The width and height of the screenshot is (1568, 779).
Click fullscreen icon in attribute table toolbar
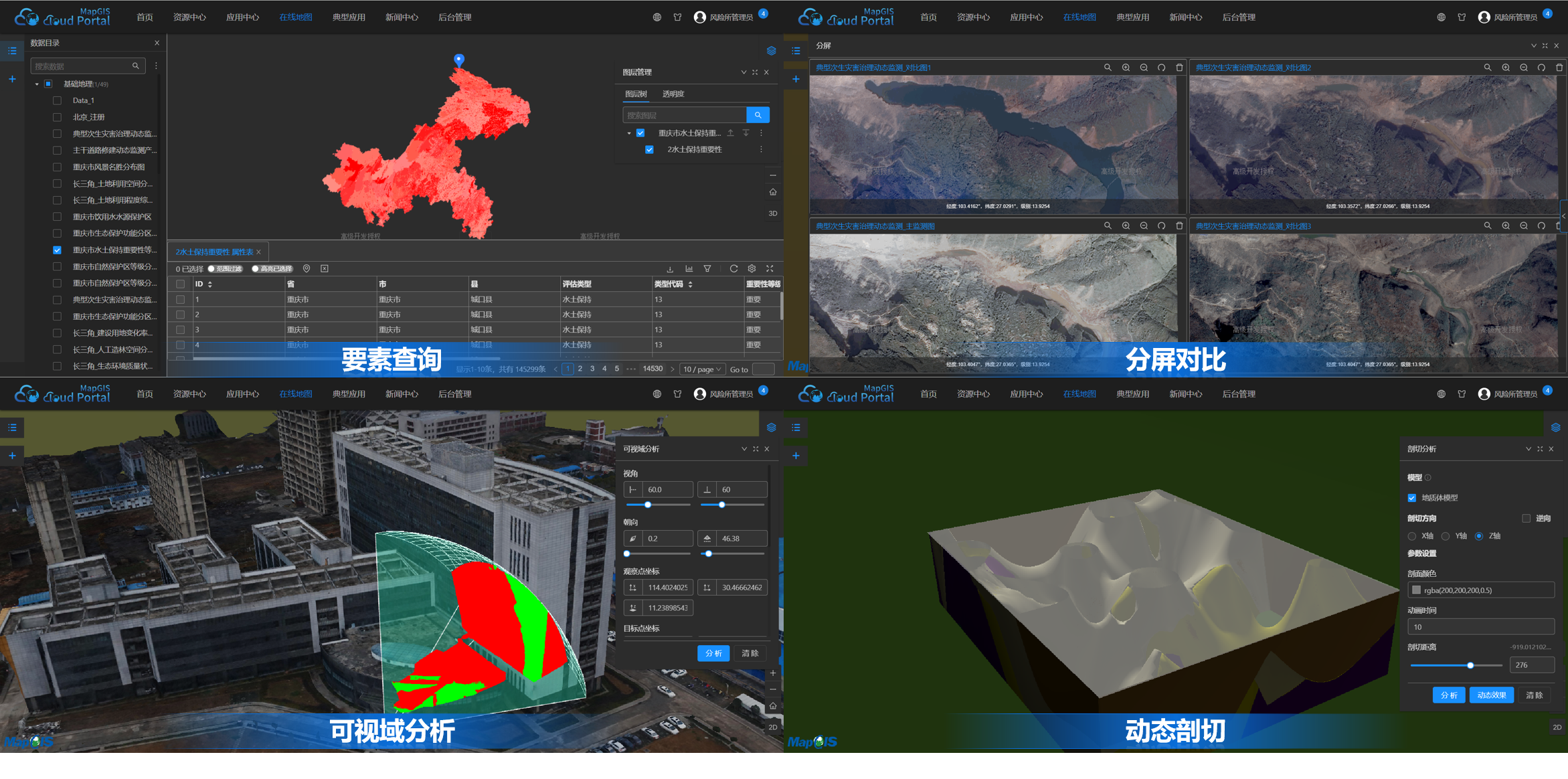770,268
